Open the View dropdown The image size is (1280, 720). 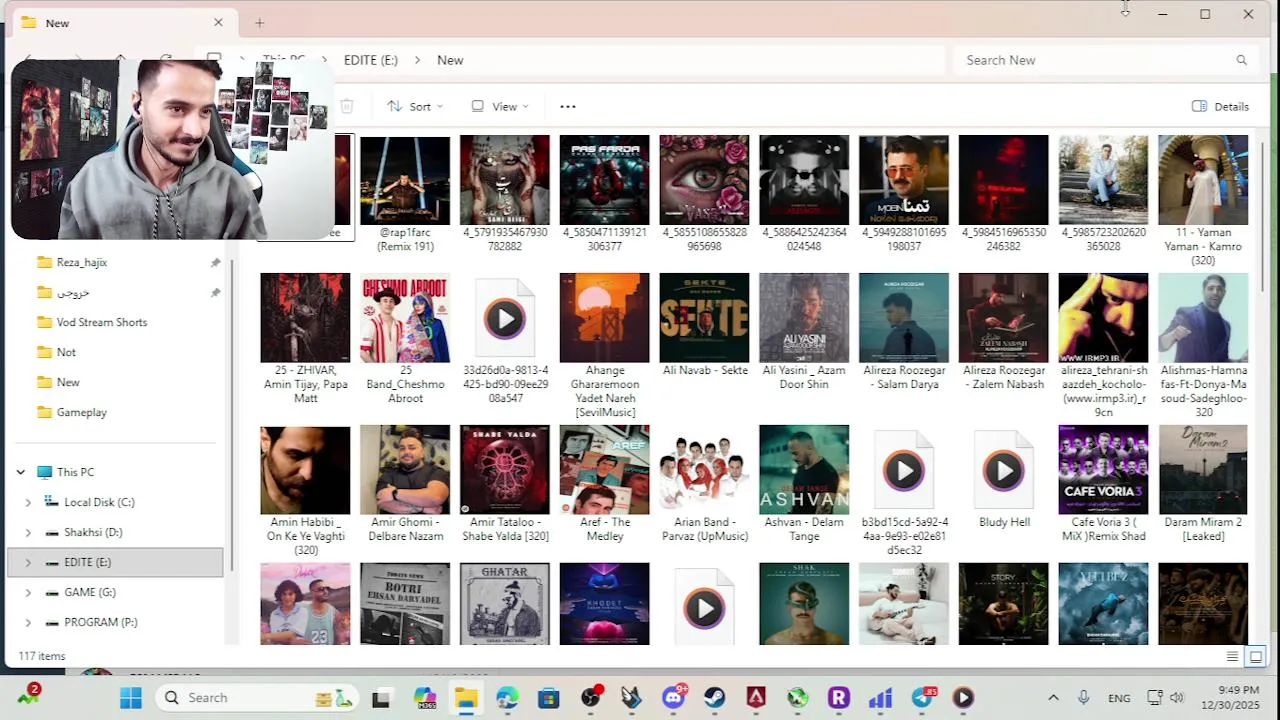click(499, 106)
